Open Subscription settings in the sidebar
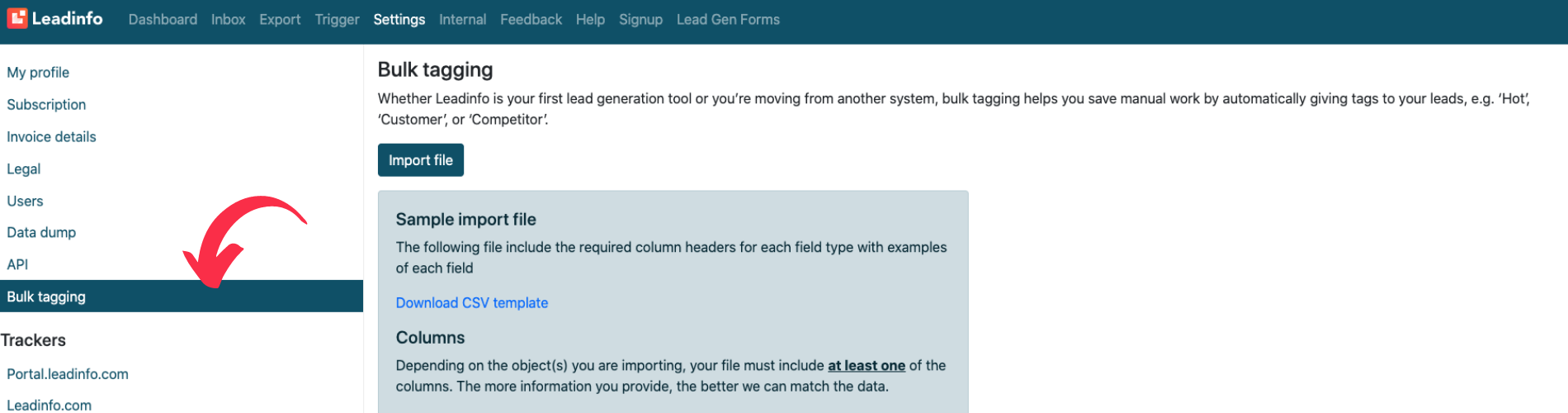 coord(46,105)
